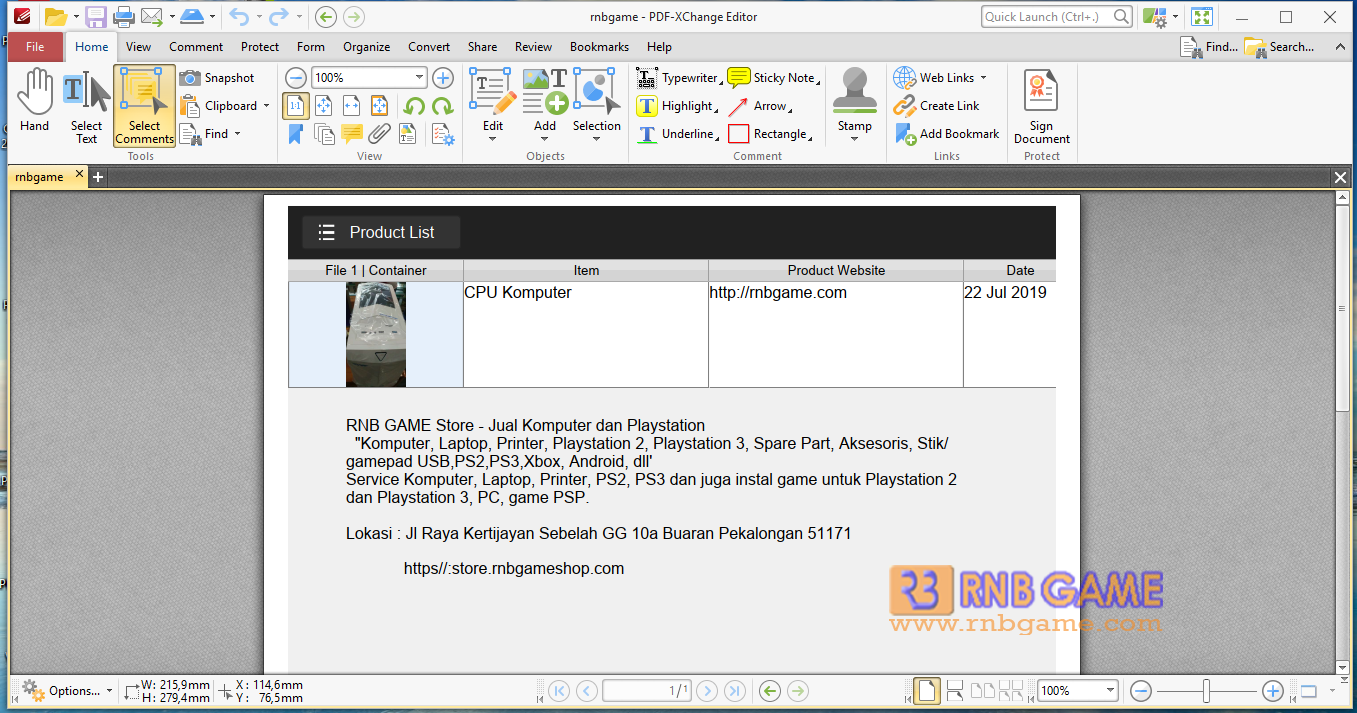Click Create Link

click(x=937, y=106)
